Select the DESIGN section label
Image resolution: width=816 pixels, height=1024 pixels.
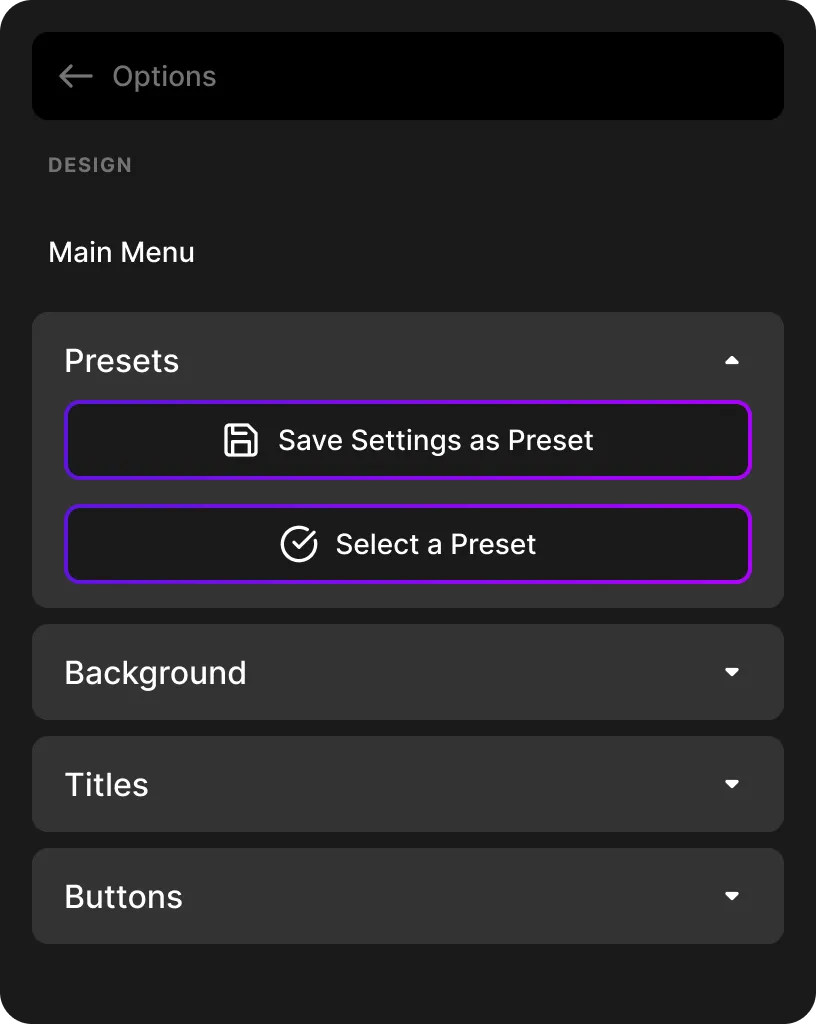pyautogui.click(x=90, y=165)
